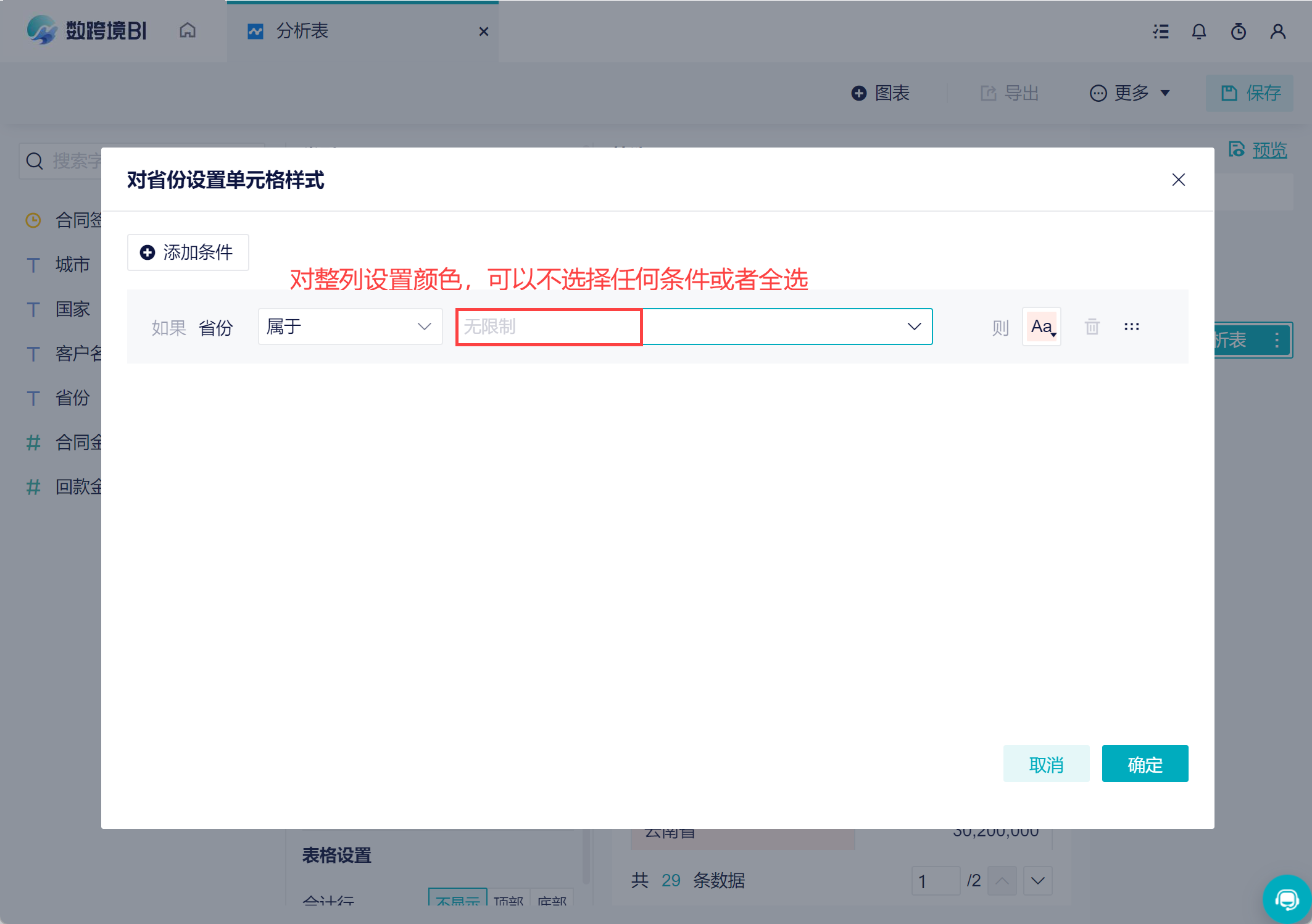Click 取消 to cancel
The width and height of the screenshot is (1312, 924).
point(1046,764)
